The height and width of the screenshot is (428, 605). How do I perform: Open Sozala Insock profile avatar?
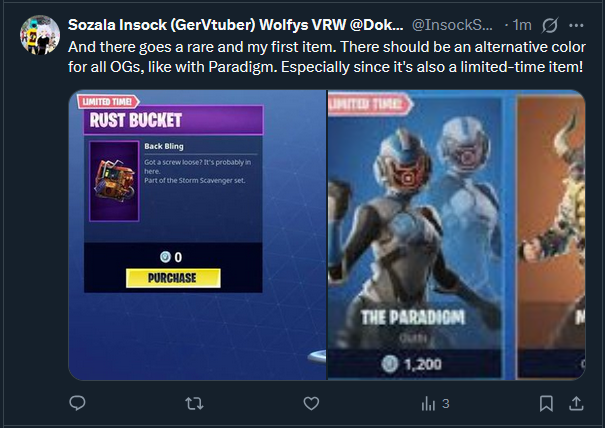point(40,35)
